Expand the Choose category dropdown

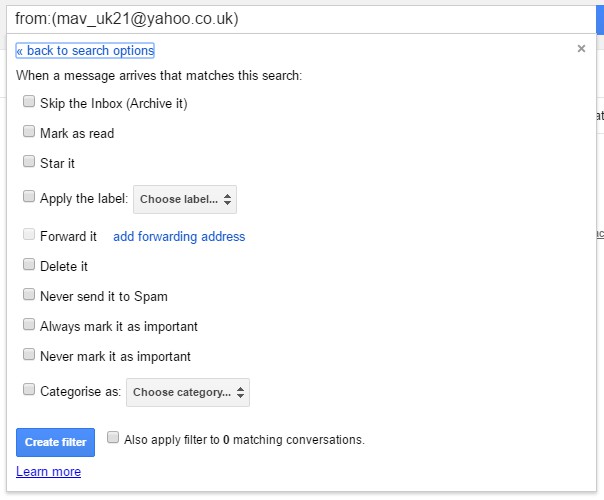(187, 392)
